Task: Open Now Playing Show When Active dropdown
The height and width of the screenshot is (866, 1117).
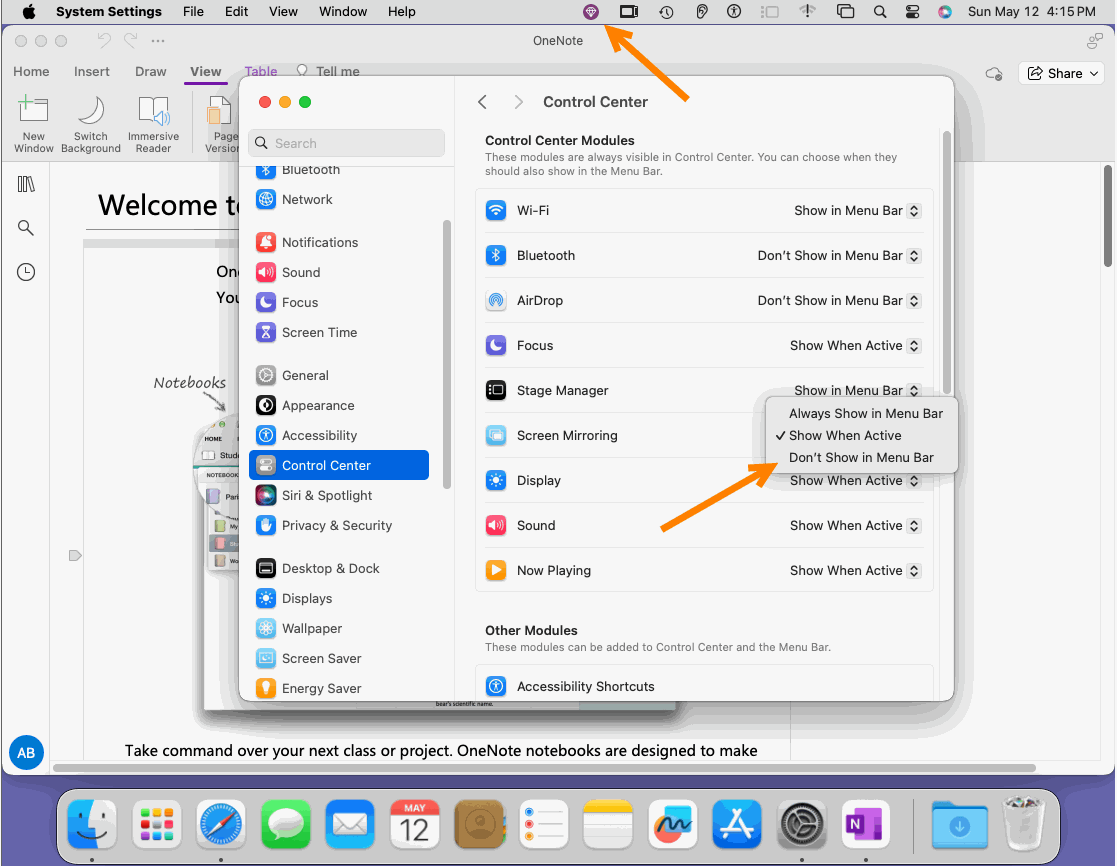Action: point(856,570)
